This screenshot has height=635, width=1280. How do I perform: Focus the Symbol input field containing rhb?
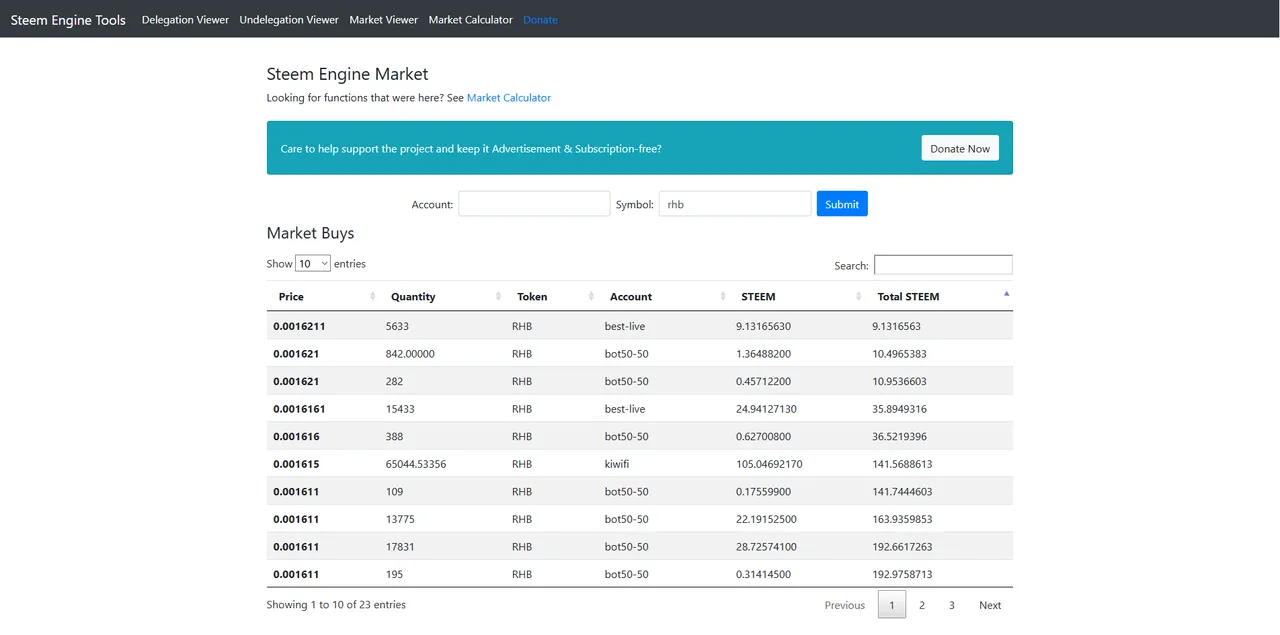pyautogui.click(x=735, y=204)
